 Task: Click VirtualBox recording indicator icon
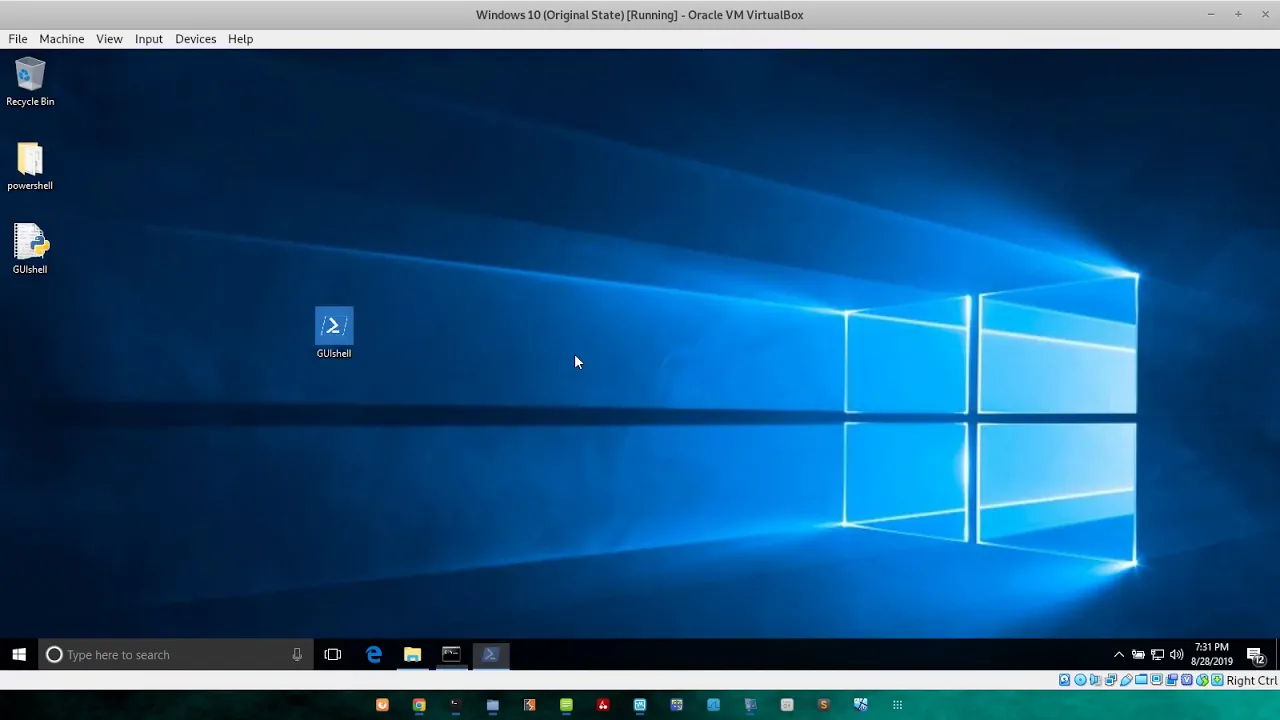click(x=1172, y=680)
